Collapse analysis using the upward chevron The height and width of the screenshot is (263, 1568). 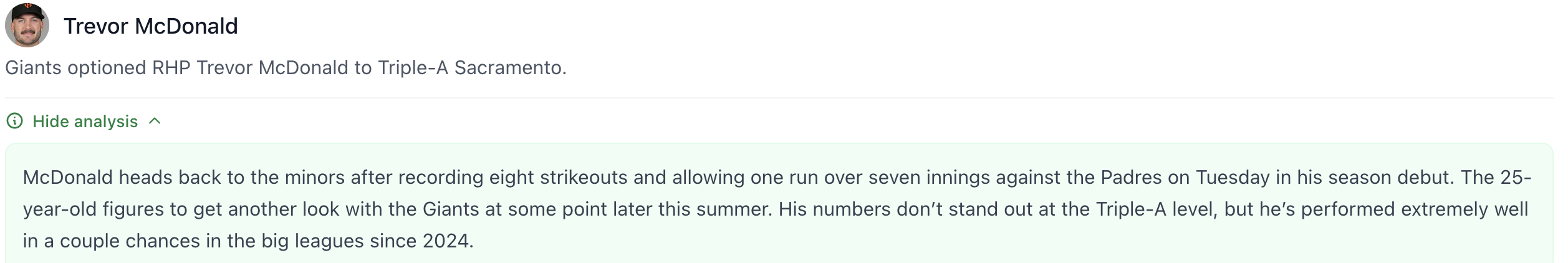click(x=155, y=121)
